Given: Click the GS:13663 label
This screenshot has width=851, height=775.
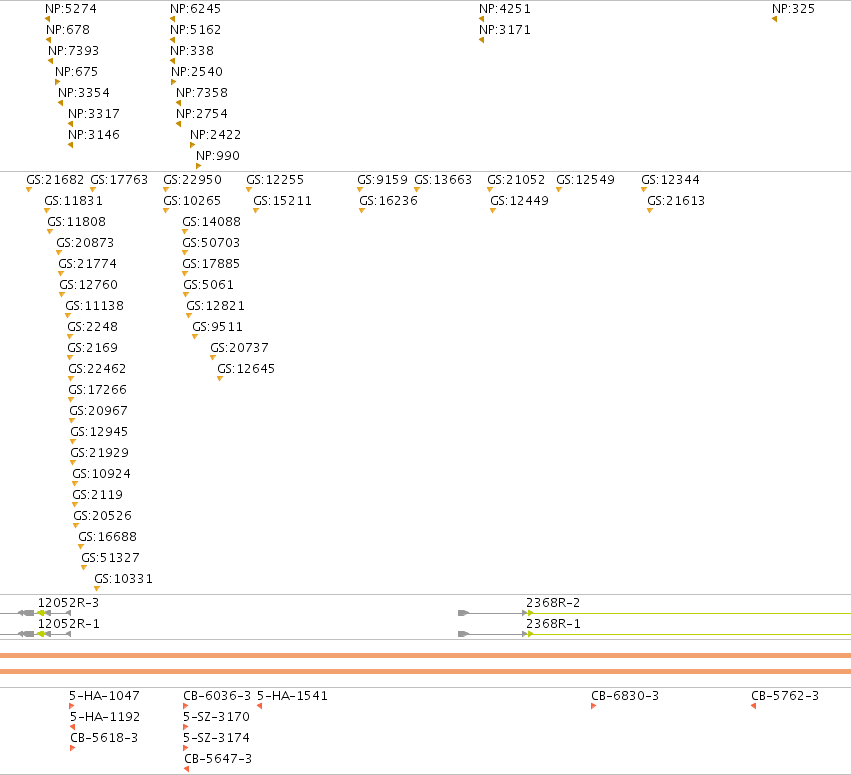Looking at the screenshot, I should click(x=443, y=180).
